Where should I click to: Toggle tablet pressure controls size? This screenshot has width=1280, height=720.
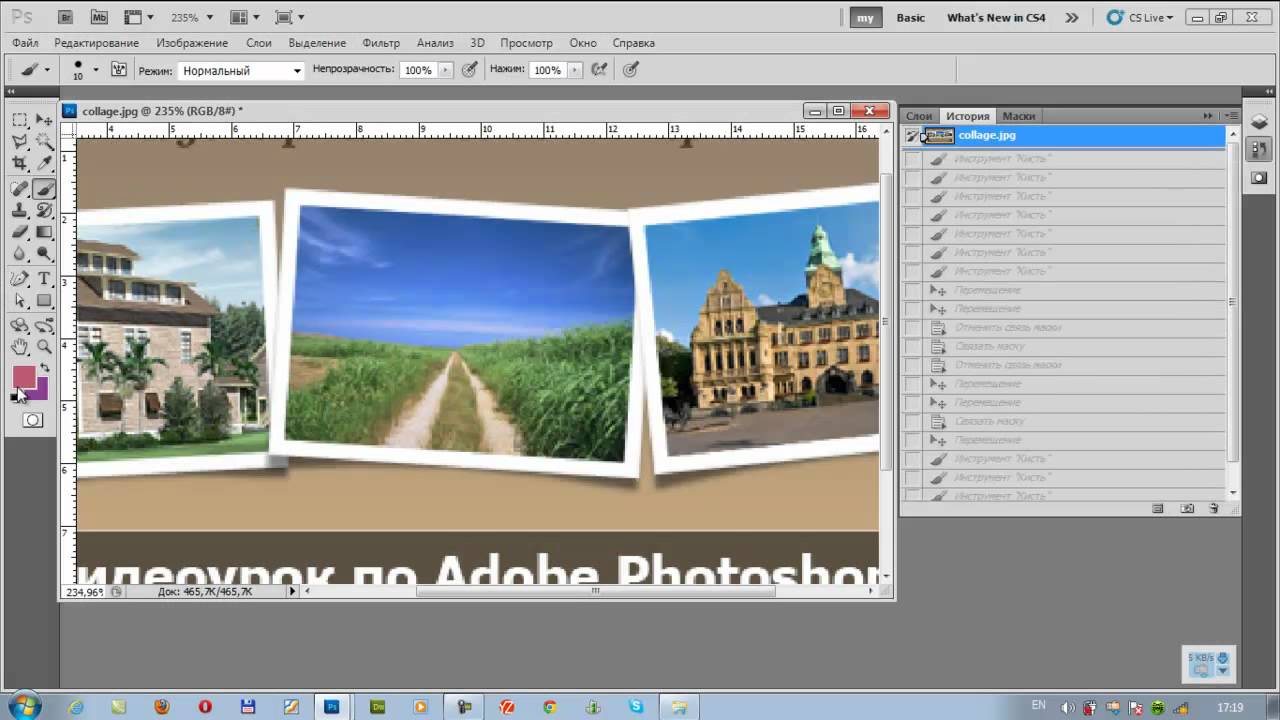(x=630, y=70)
